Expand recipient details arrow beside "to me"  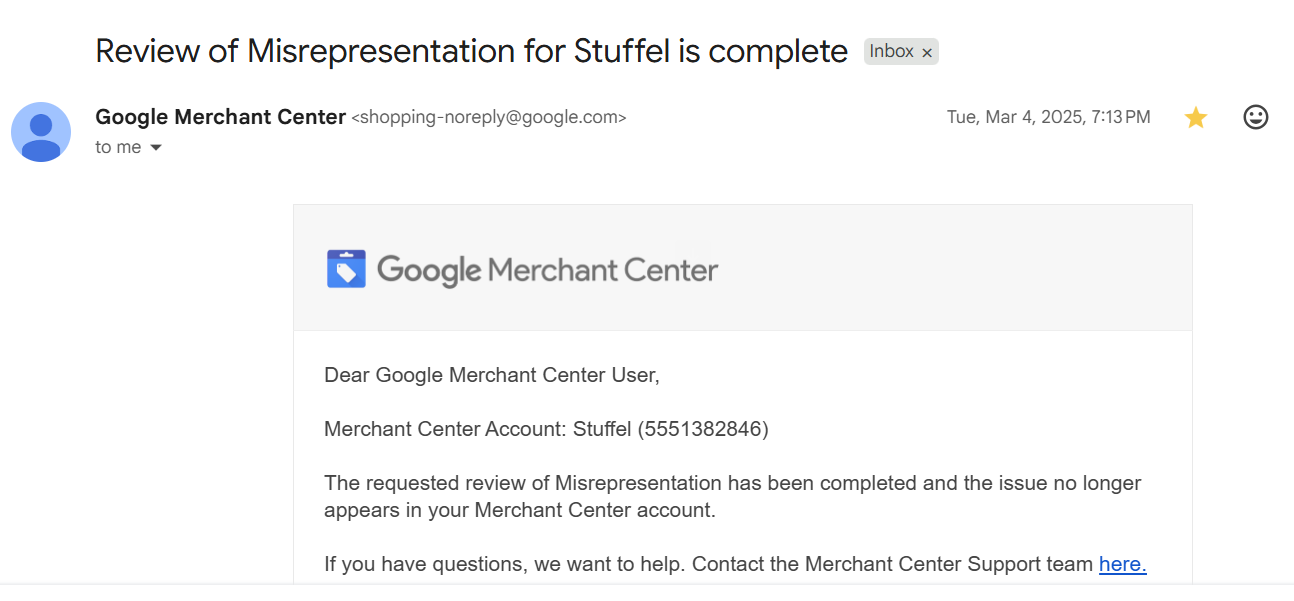click(155, 148)
